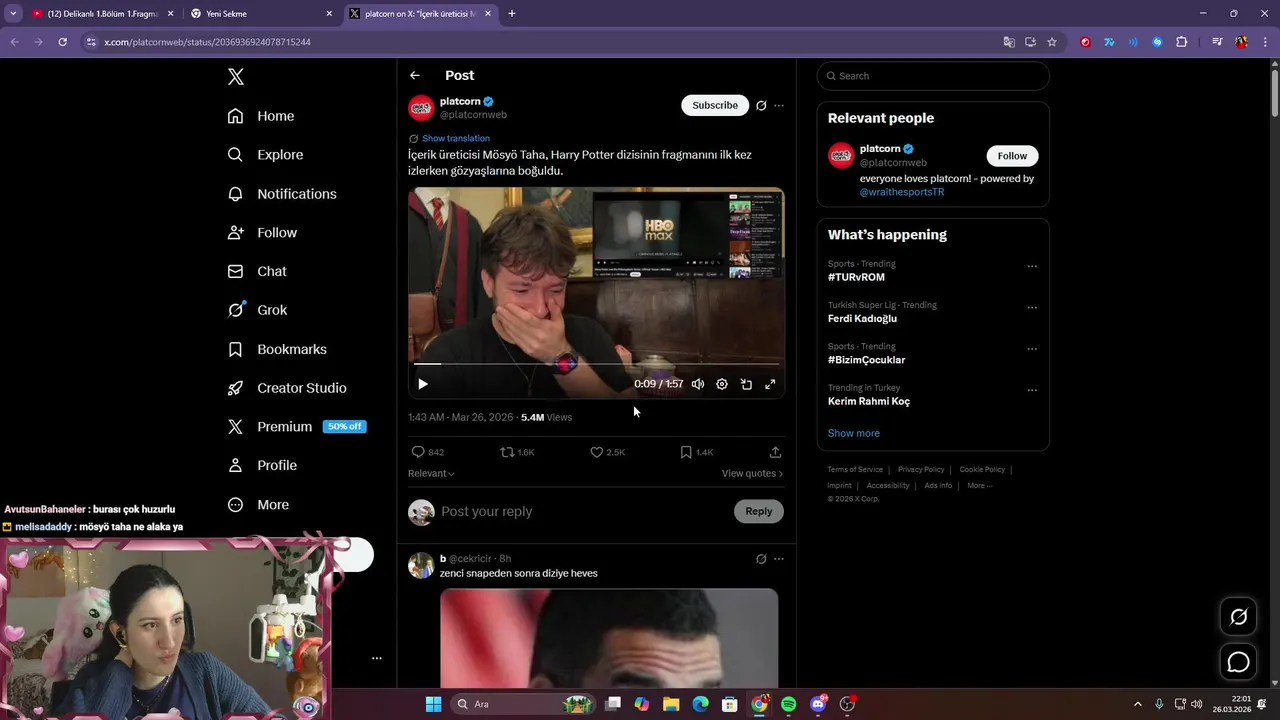Screen dimensions: 1280x720
Task: Click the translate icon in address bar
Action: pos(1009,42)
